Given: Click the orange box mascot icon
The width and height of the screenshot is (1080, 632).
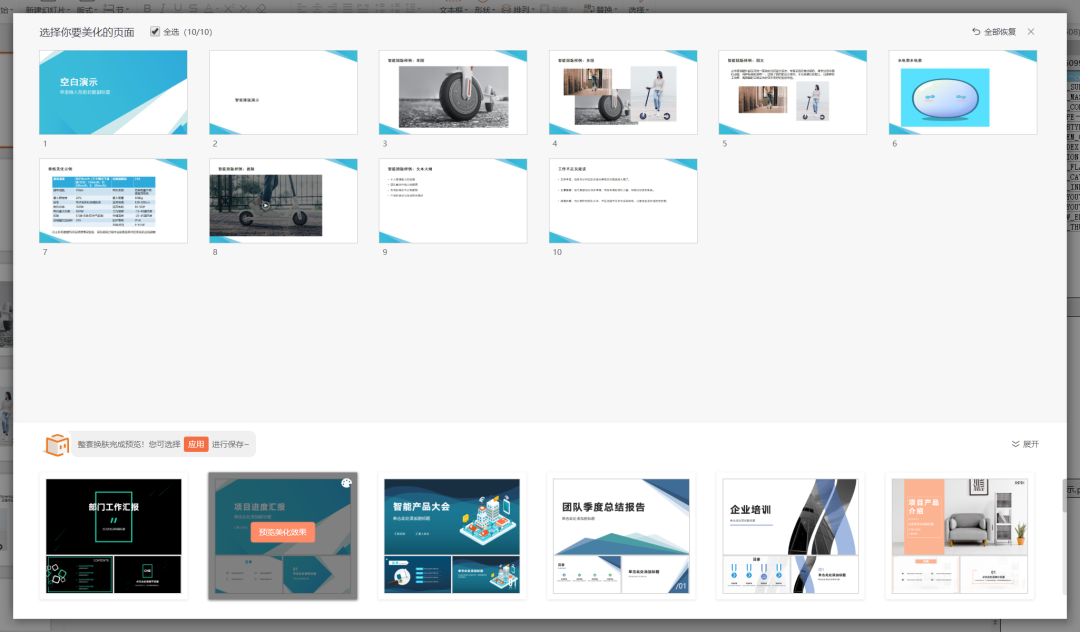Looking at the screenshot, I should tap(56, 445).
